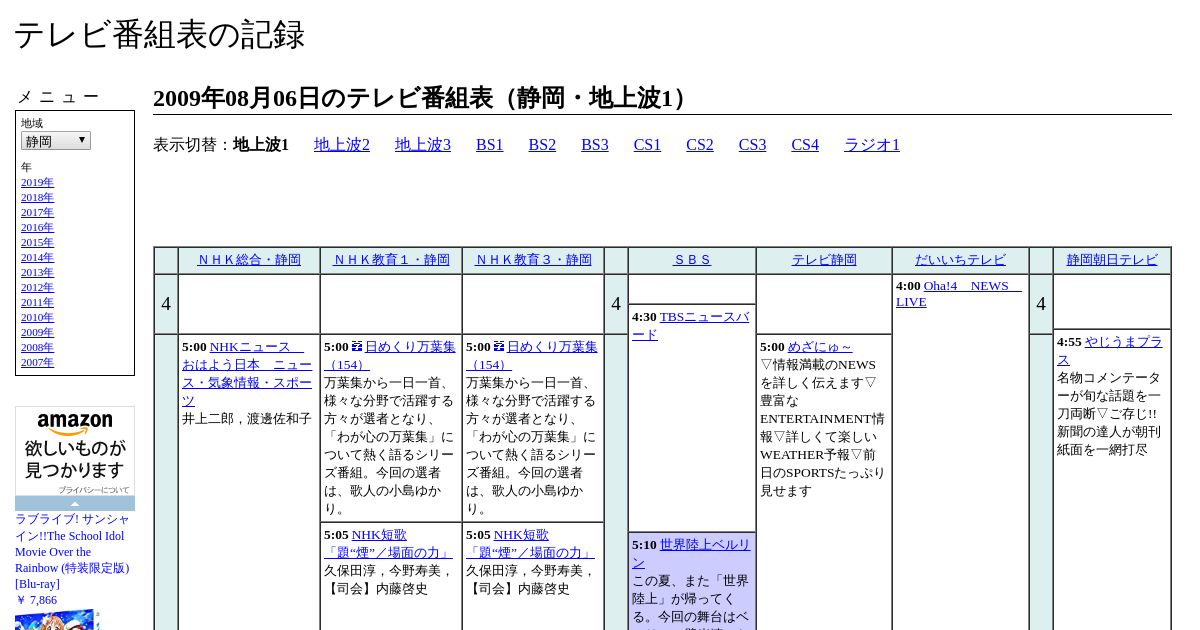Viewport: 1200px width, 630px height.
Task: Click the caption icon before 日めくり万葉集 in ＮＨＫ教育３
Action: point(499,346)
